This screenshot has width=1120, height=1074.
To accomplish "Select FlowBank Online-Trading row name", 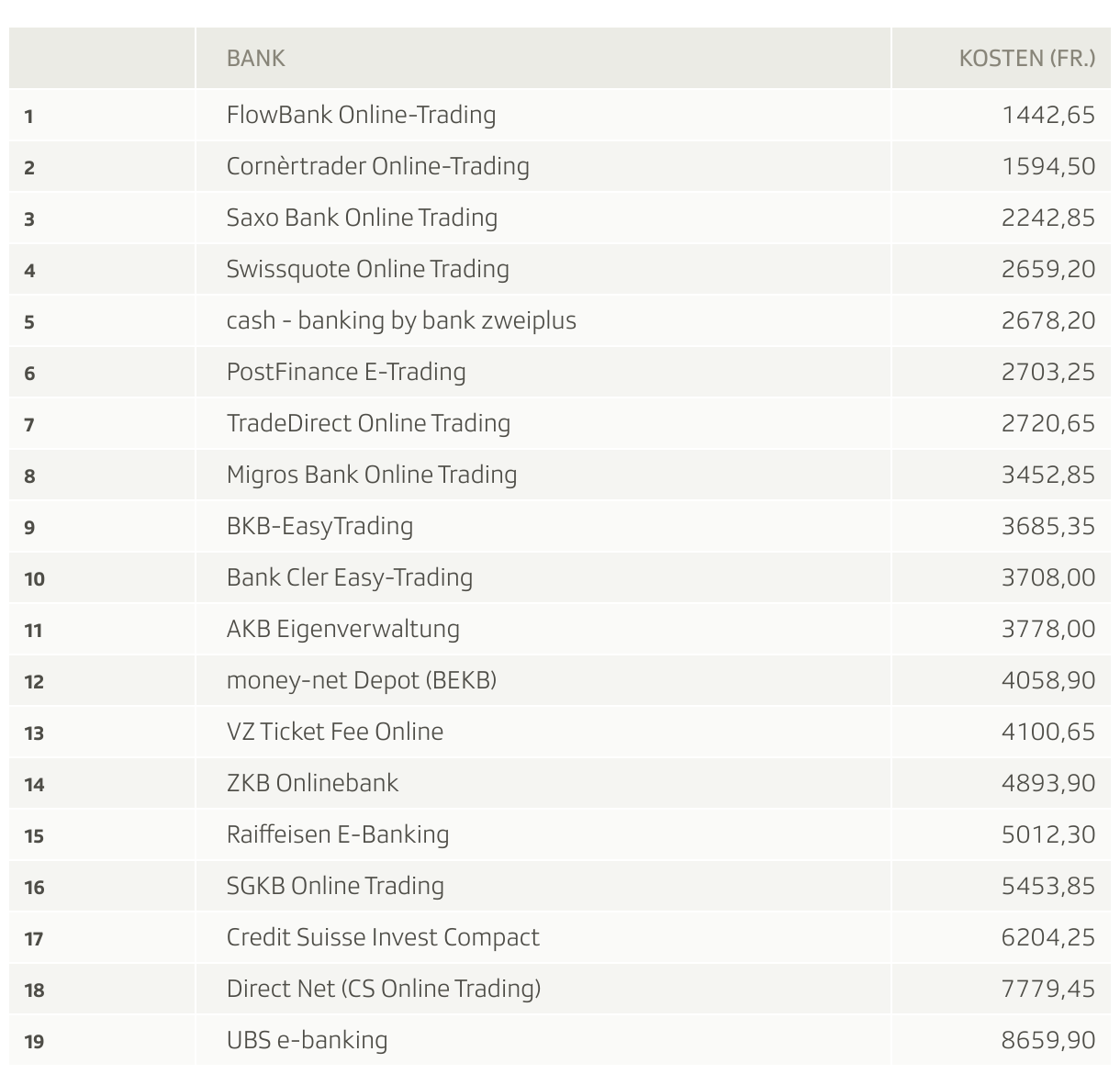I will pos(361,115).
